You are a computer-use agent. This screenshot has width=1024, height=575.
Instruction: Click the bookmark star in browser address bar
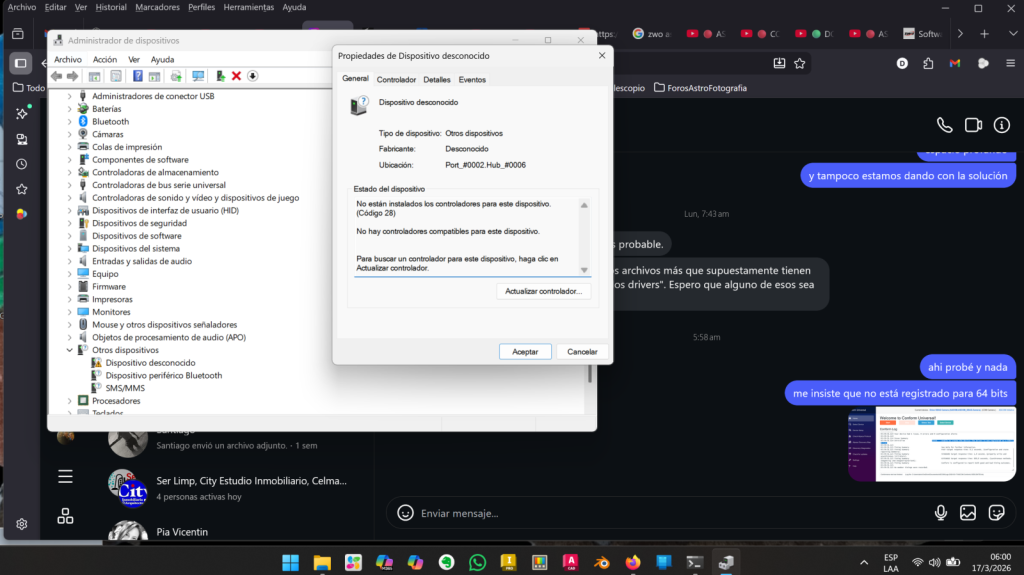click(x=799, y=63)
